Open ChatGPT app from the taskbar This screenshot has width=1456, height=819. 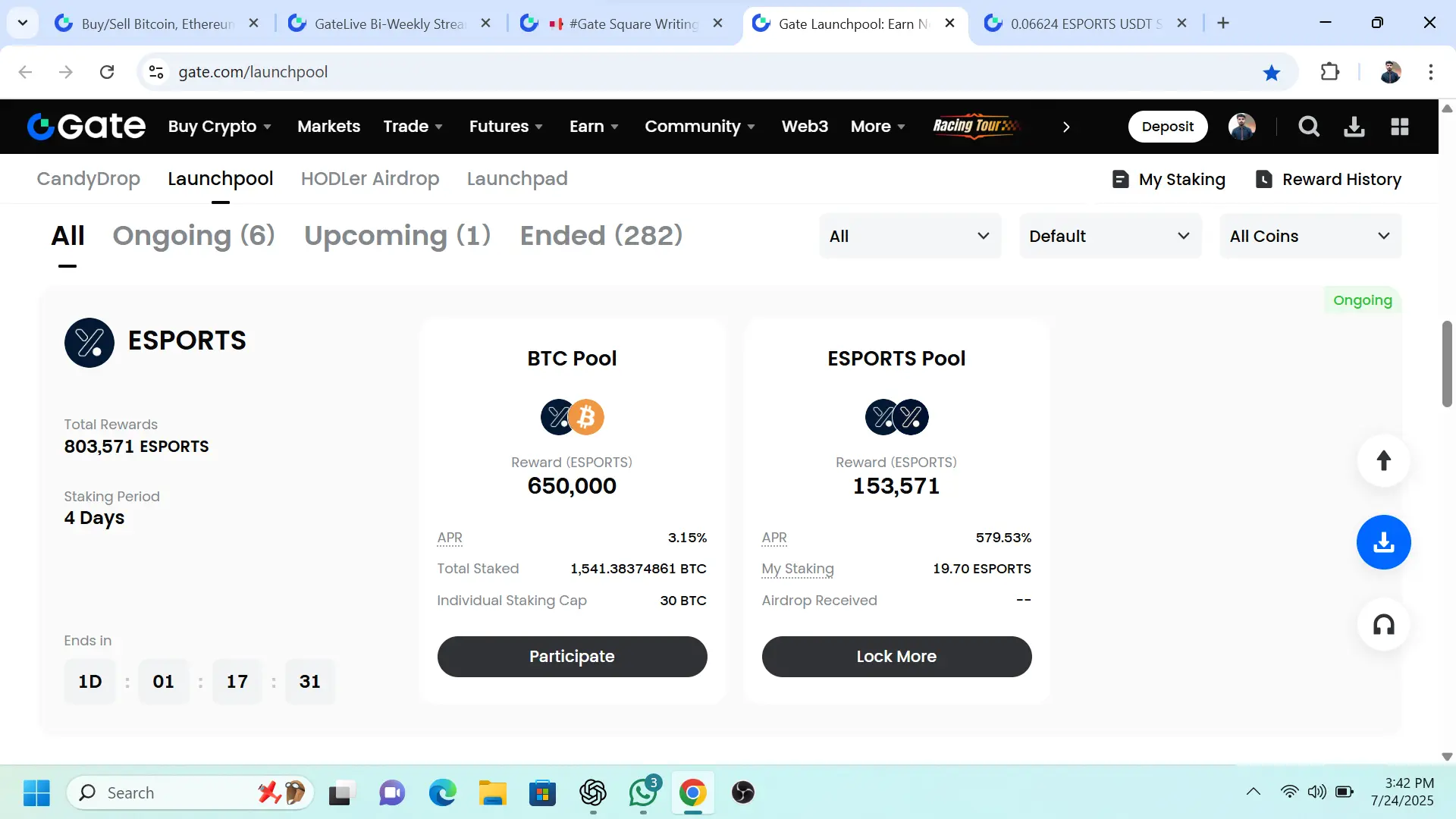(593, 792)
